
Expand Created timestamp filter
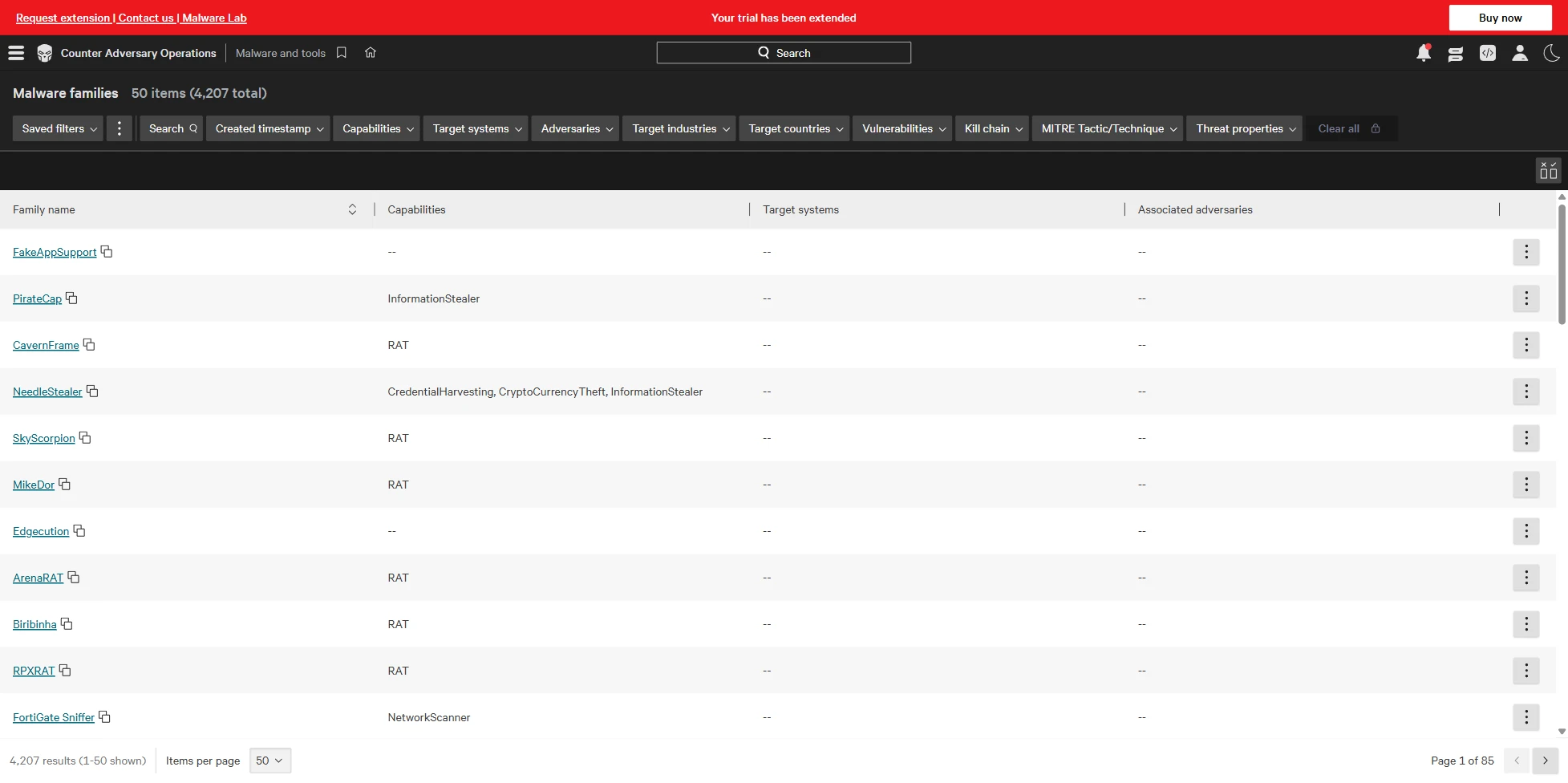269,128
